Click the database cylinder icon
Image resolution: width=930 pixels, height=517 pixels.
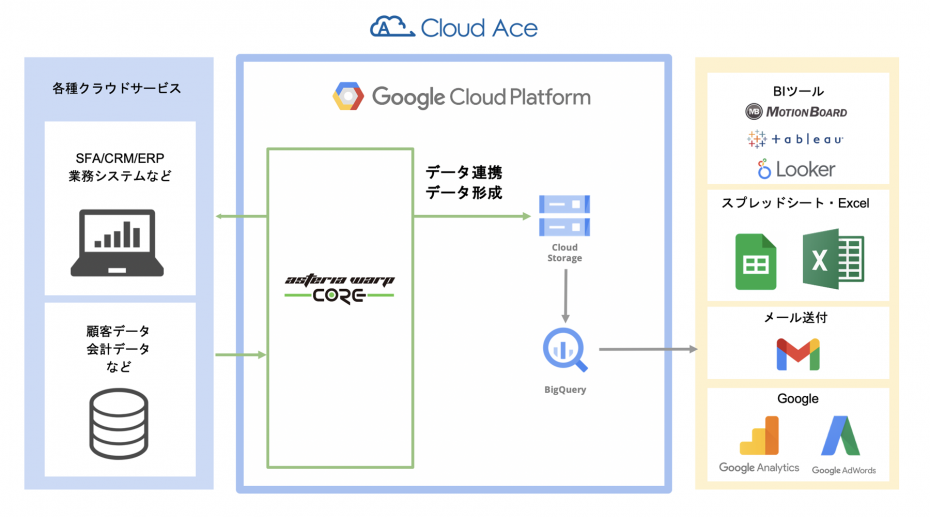[x=119, y=423]
